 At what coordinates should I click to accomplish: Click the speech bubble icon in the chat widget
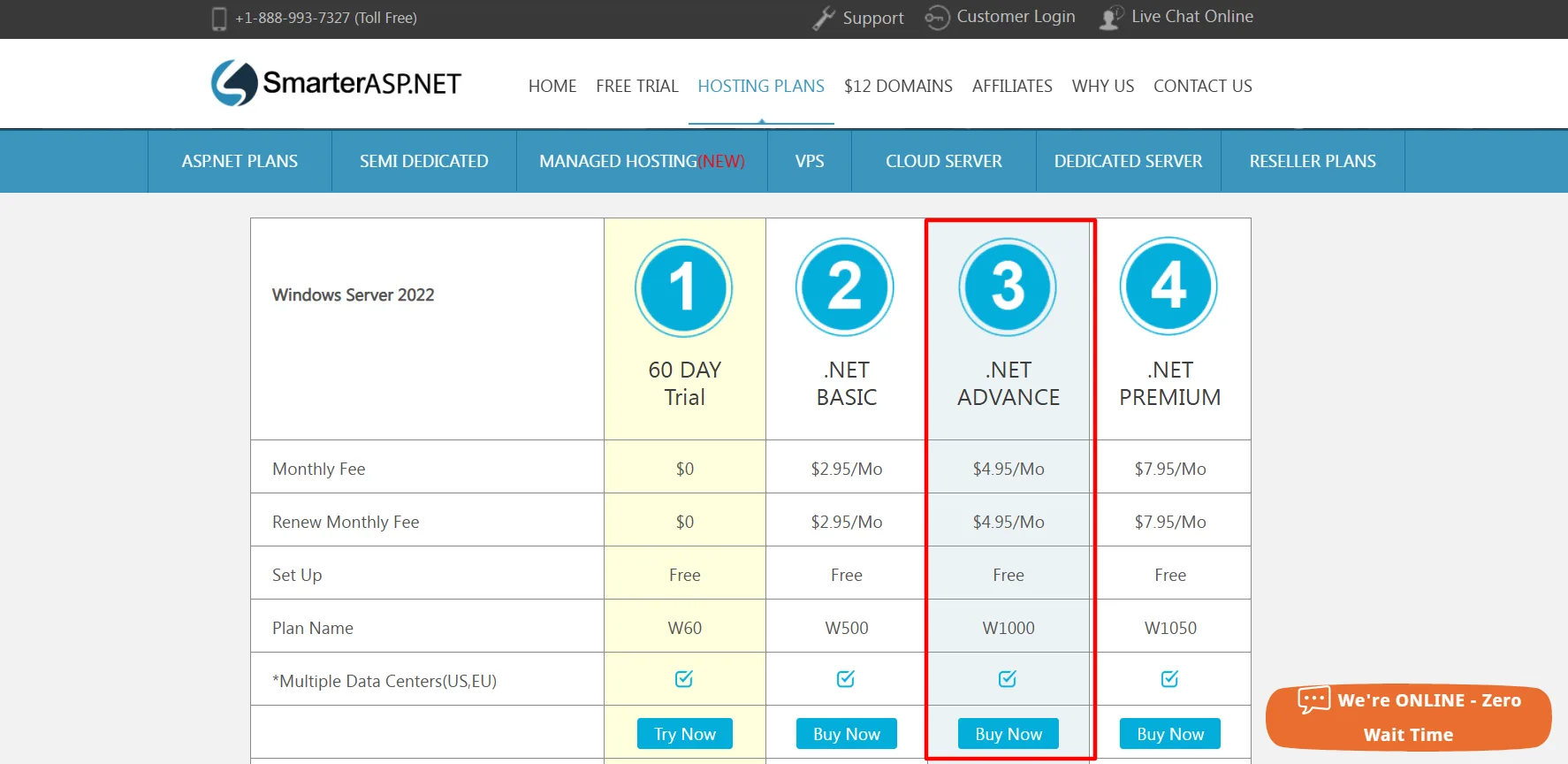[x=1314, y=699]
